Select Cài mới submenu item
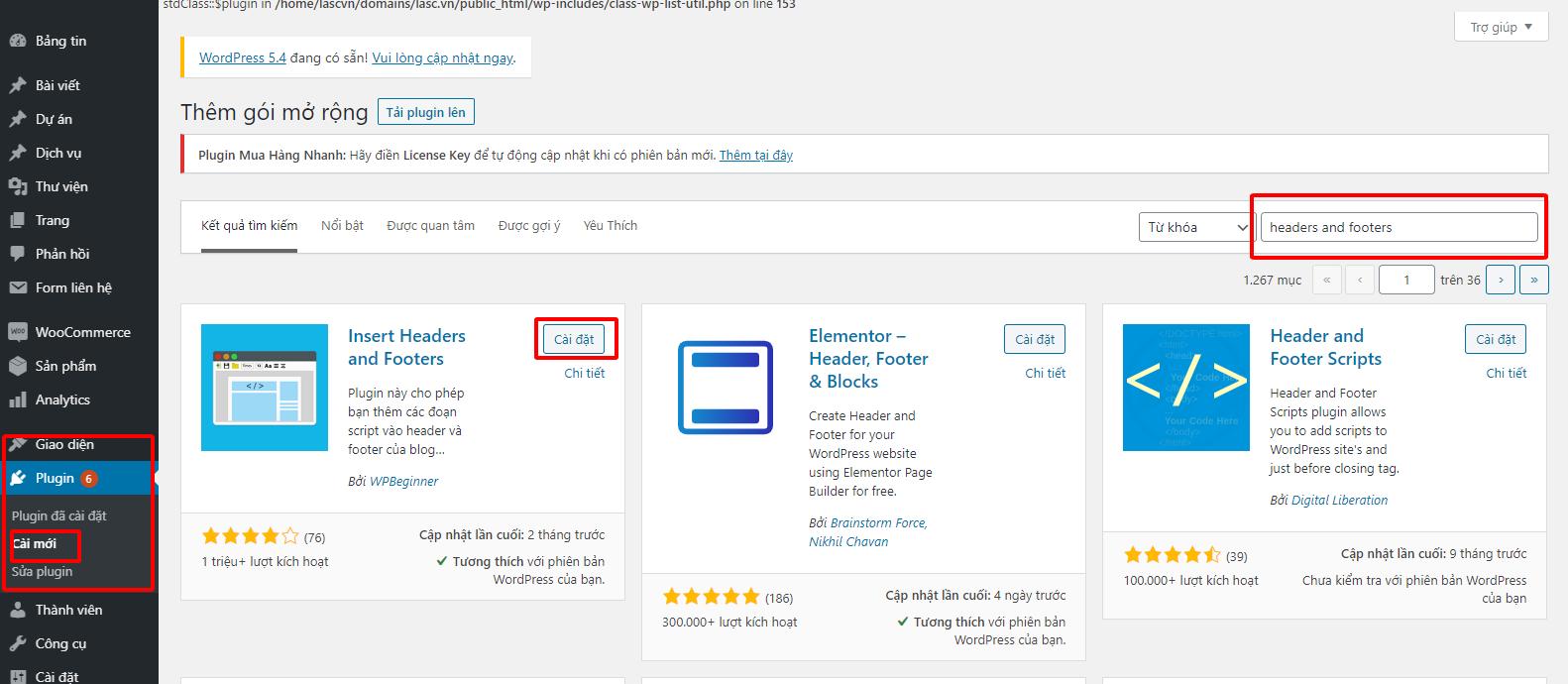This screenshot has height=684, width=1568. (34, 543)
